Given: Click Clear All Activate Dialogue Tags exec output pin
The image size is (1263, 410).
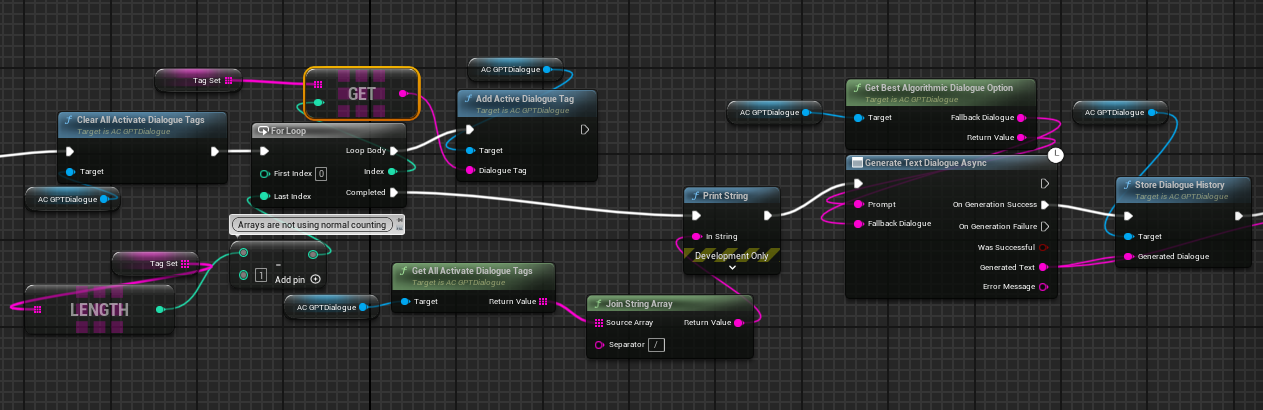Looking at the screenshot, I should pos(215,151).
